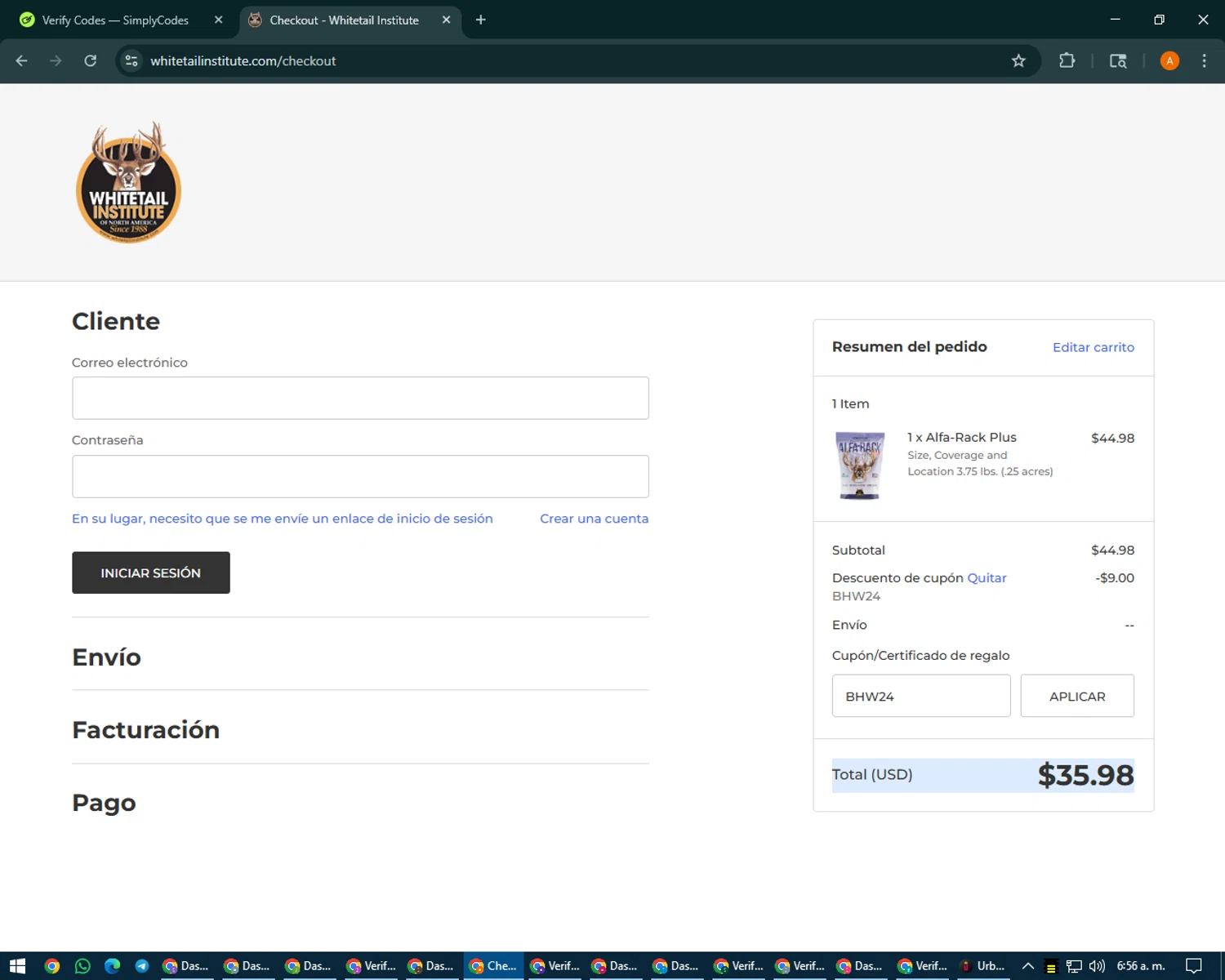This screenshot has height=980, width=1225.
Task: Click the browser forward arrow
Action: [56, 60]
